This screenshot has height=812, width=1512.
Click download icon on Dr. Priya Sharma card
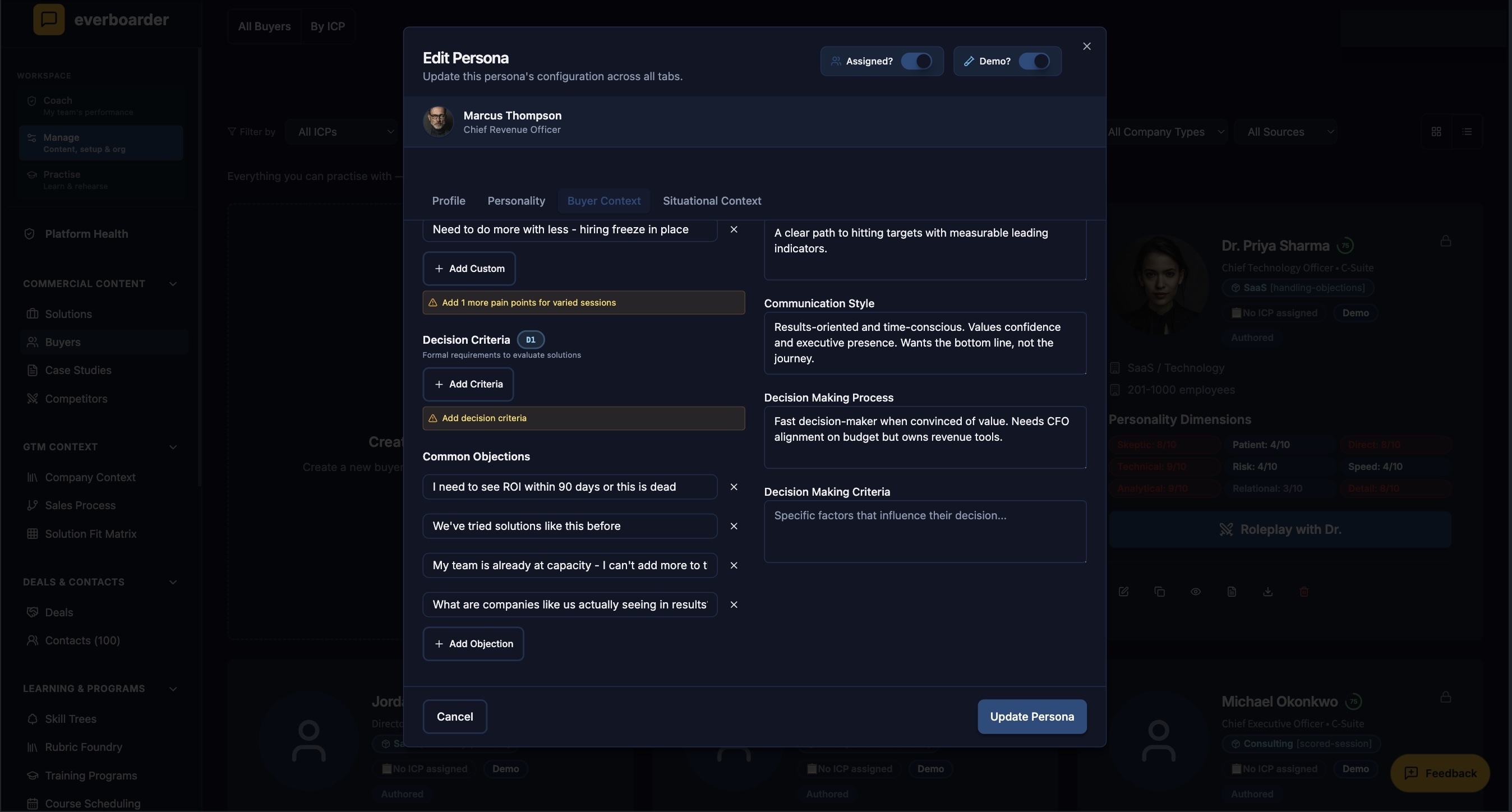[x=1268, y=592]
